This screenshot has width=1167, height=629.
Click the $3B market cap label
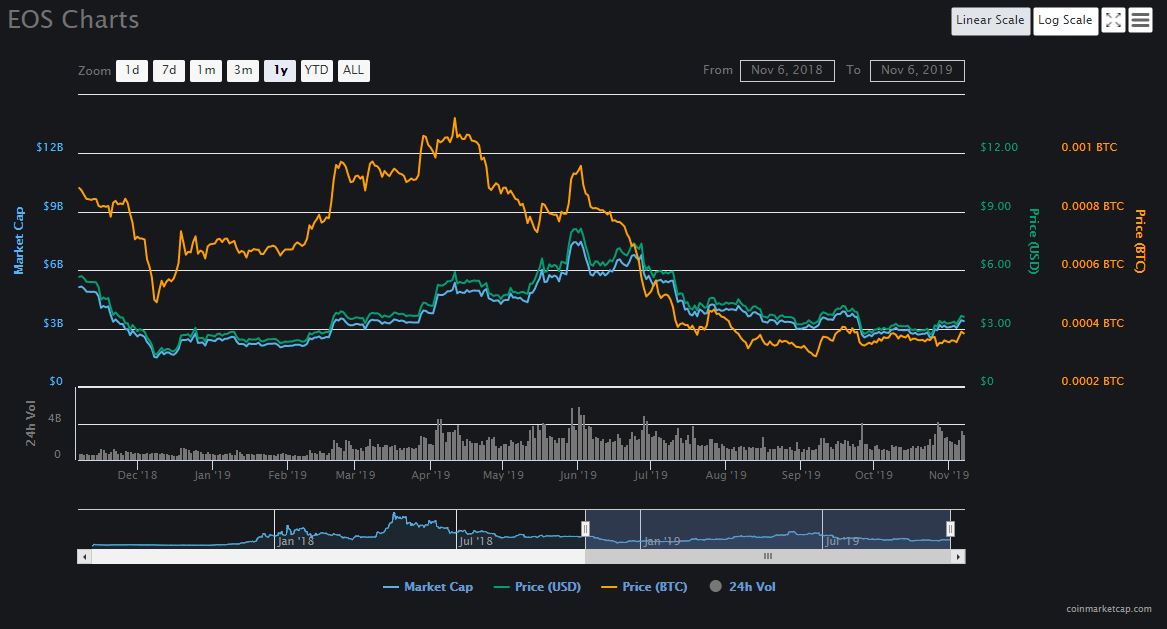point(53,323)
